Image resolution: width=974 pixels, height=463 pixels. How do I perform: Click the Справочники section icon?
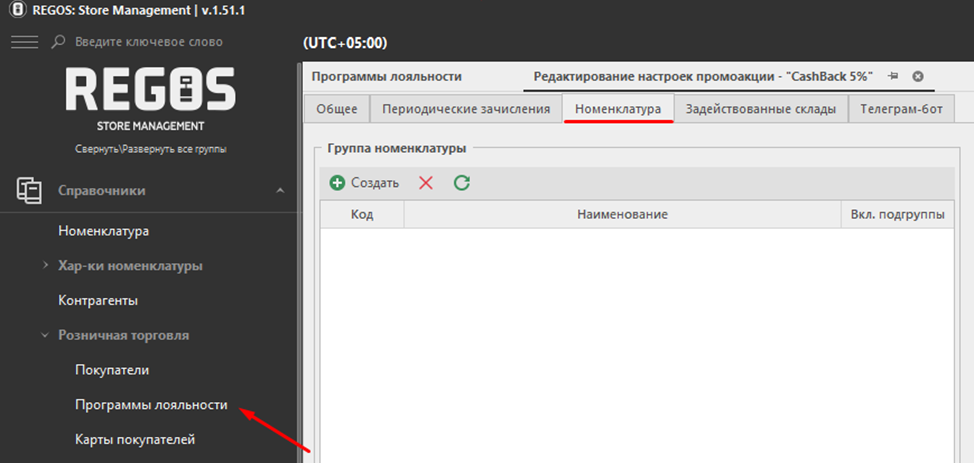(x=28, y=191)
